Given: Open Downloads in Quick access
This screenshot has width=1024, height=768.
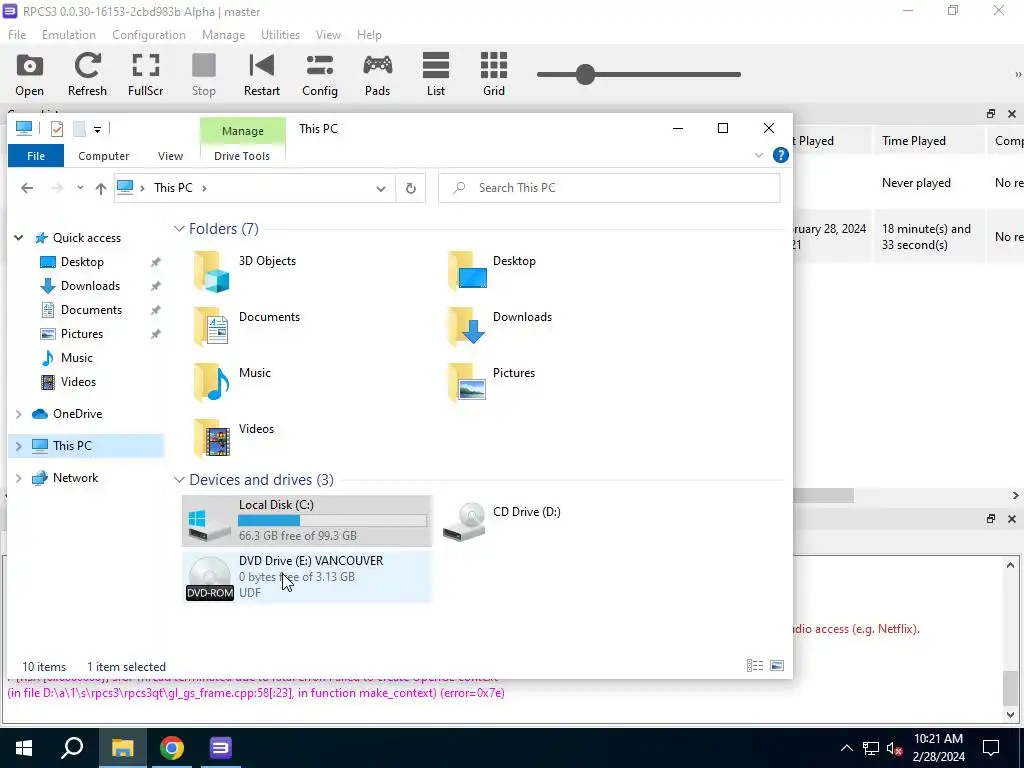Looking at the screenshot, I should point(90,286).
